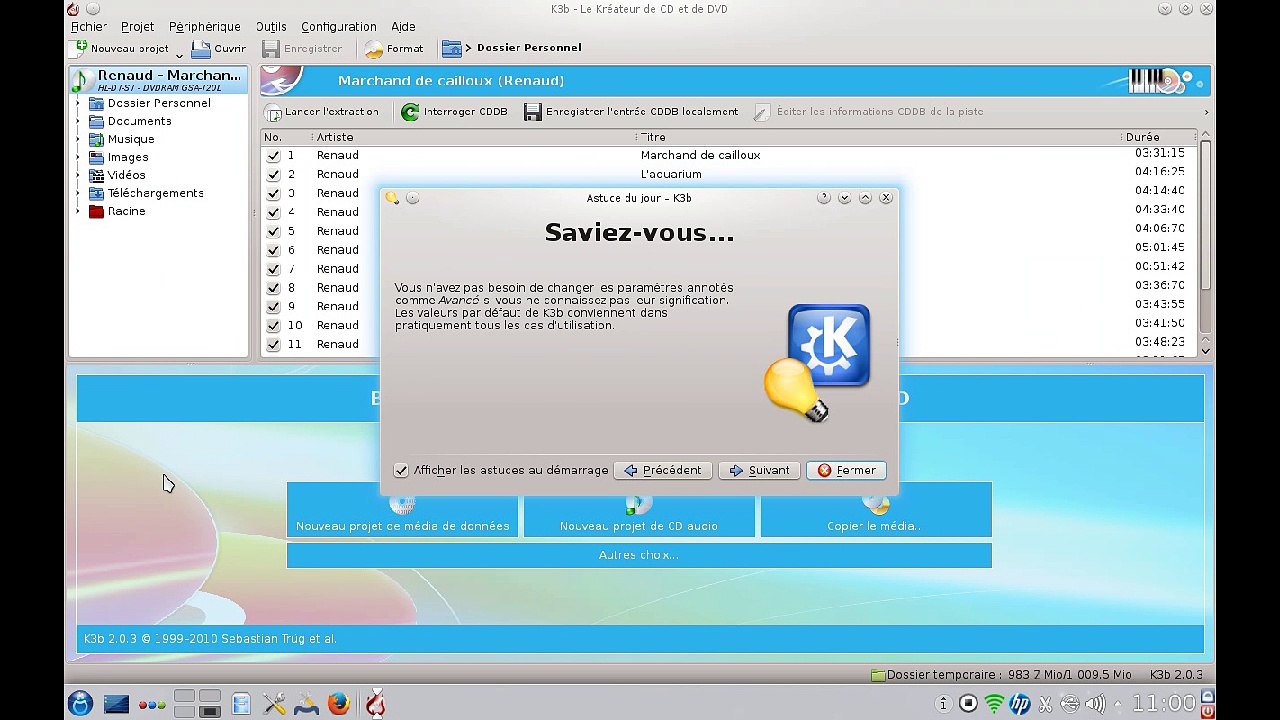
Task: Open the Projet menu
Action: [x=137, y=27]
